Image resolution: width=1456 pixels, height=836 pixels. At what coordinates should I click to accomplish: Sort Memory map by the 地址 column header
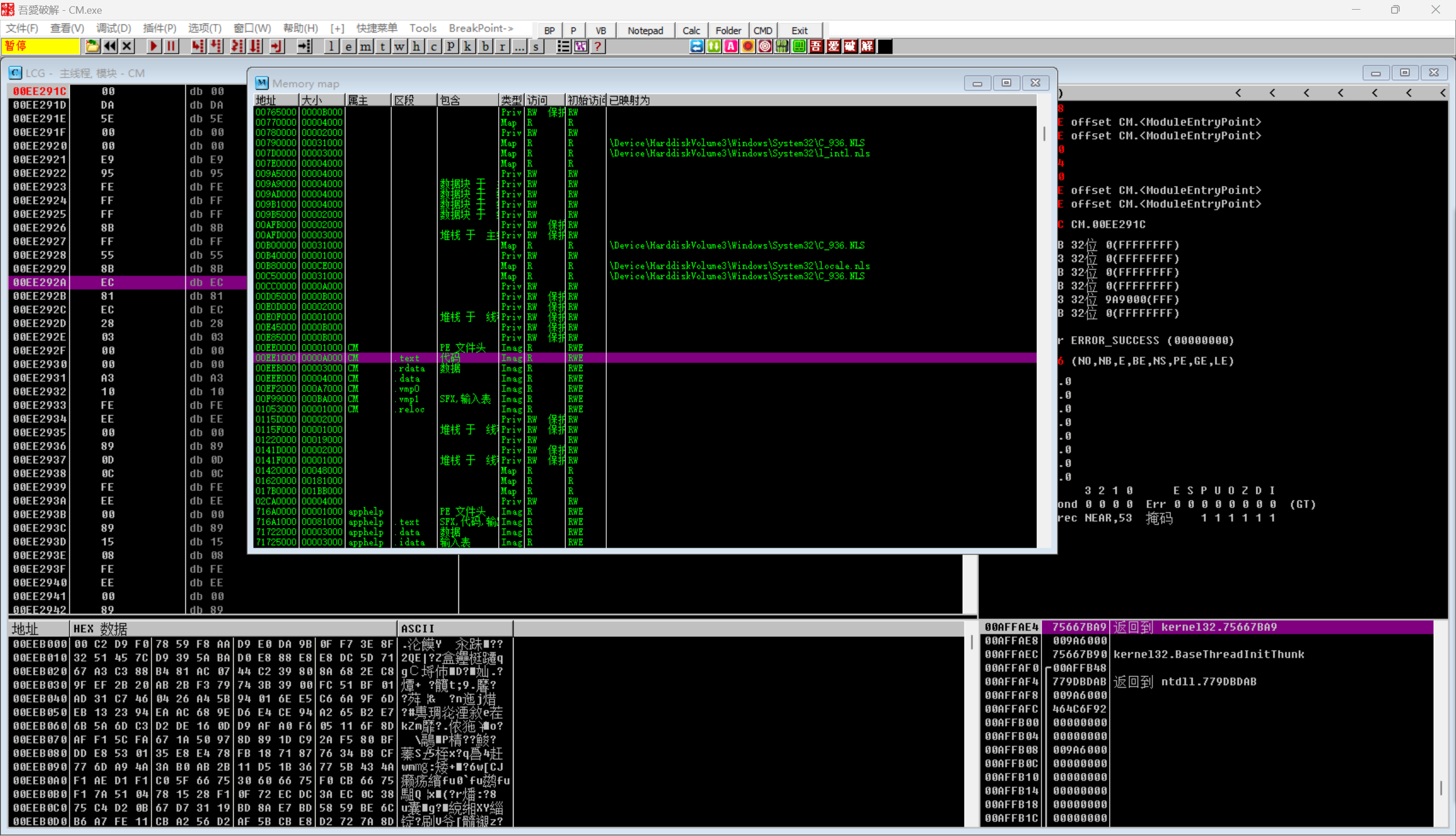pyautogui.click(x=276, y=100)
